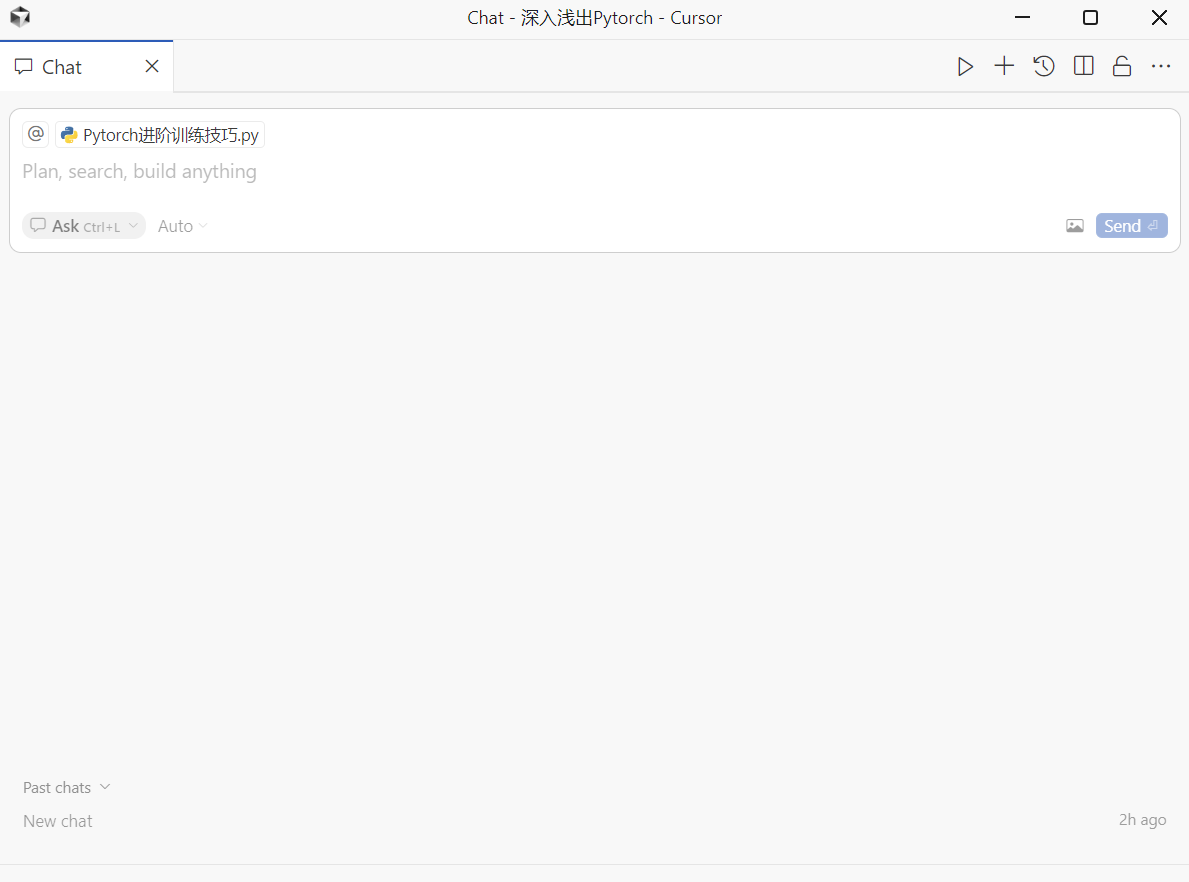The image size is (1189, 882).
Task: Toggle split editor layout icon
Action: pos(1084,66)
